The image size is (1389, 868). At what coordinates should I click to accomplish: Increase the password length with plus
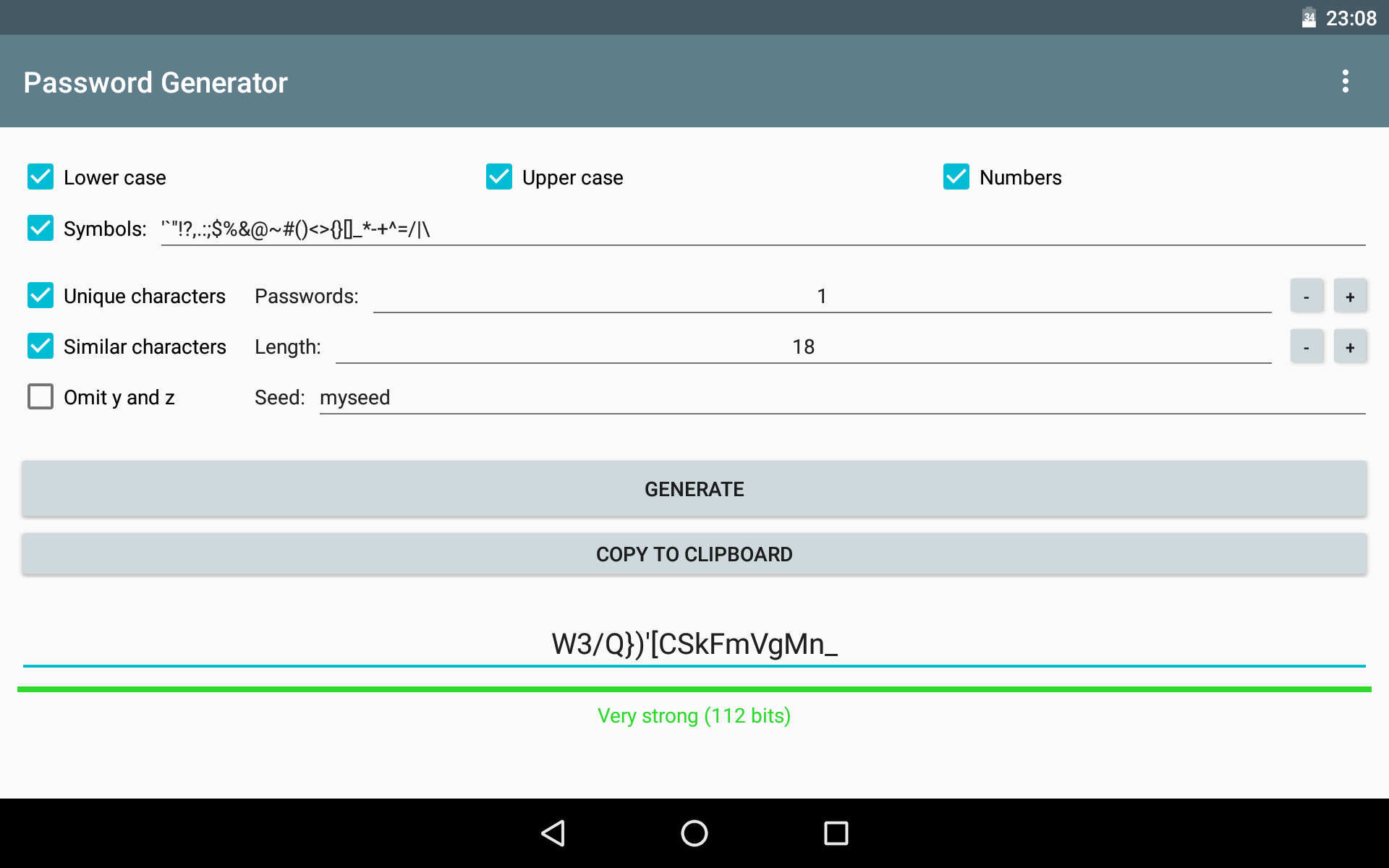[x=1350, y=346]
